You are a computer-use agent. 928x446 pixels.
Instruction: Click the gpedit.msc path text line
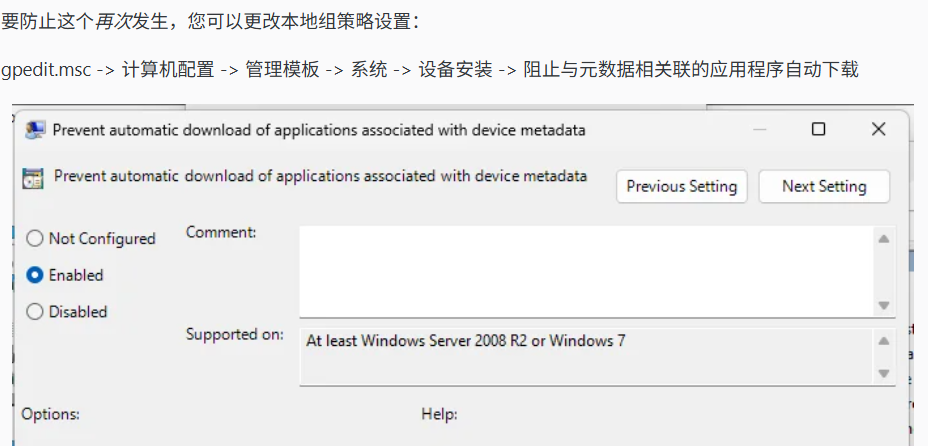(x=430, y=70)
